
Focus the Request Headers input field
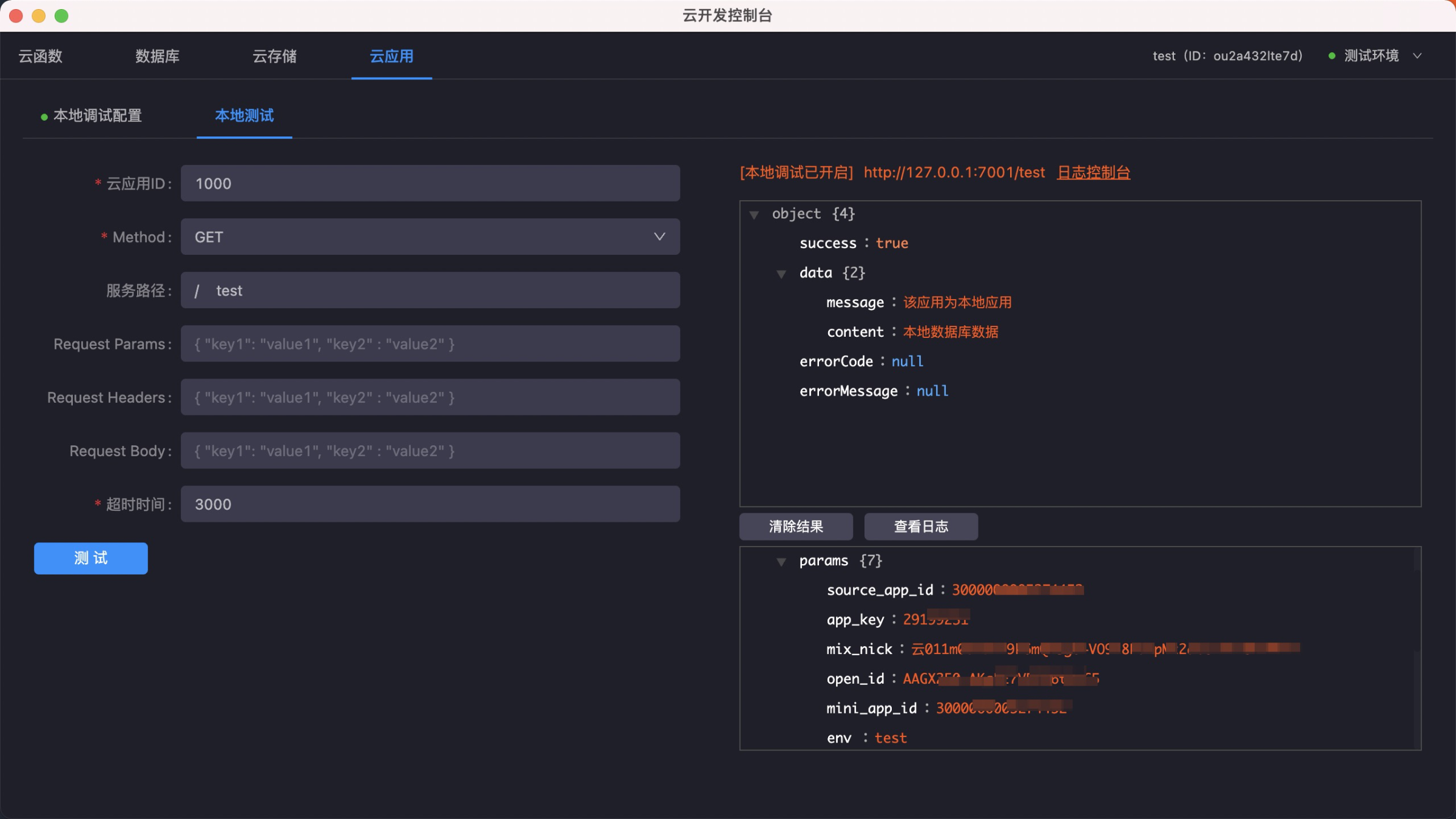click(430, 397)
